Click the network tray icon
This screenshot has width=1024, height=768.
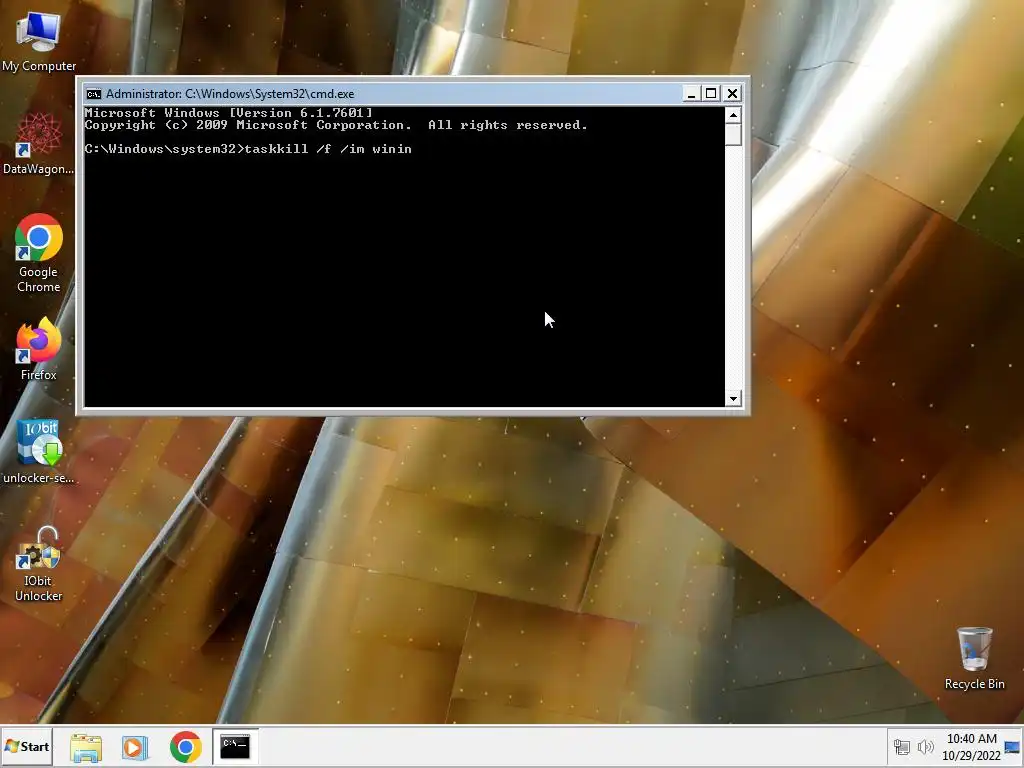point(902,747)
